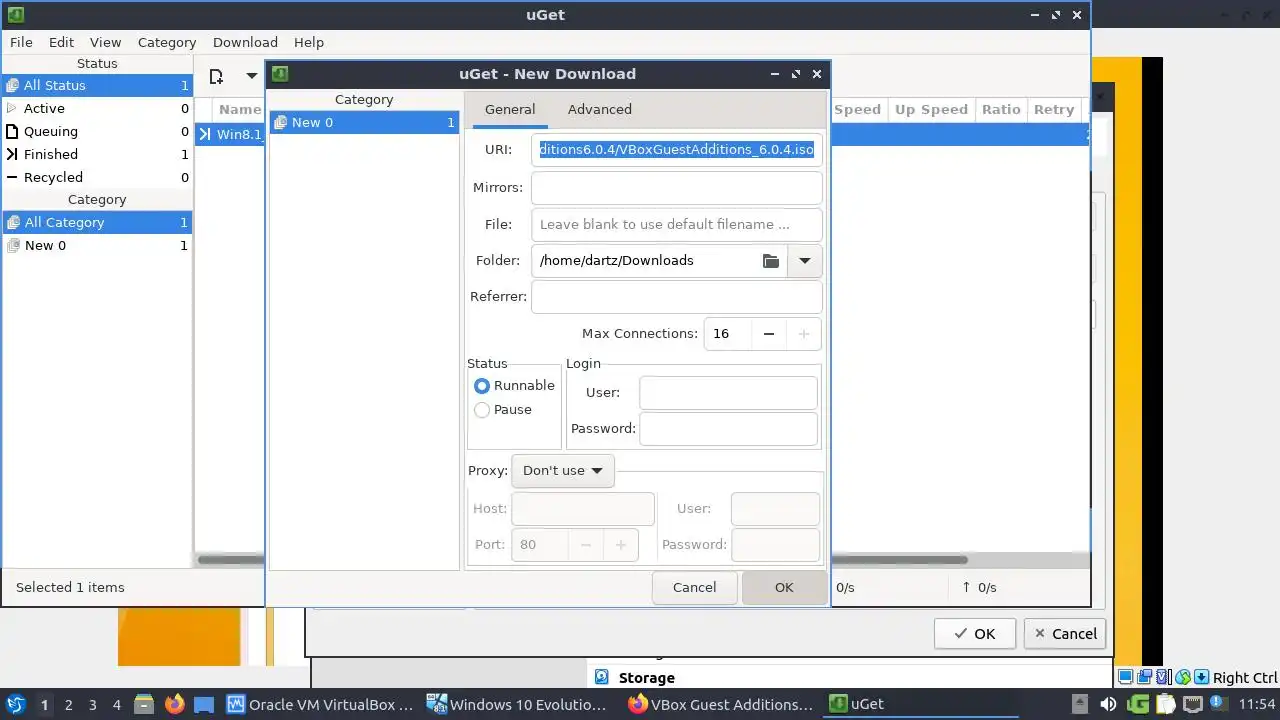Click the Retry column header

1054,110
